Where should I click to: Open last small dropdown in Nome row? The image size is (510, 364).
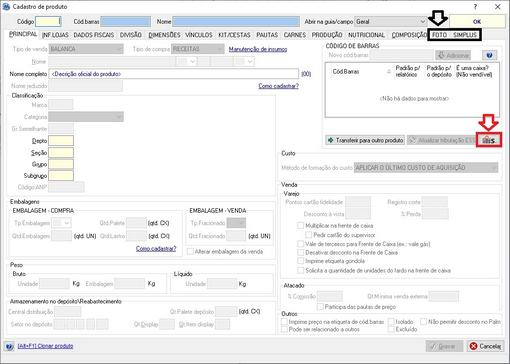click(244, 62)
